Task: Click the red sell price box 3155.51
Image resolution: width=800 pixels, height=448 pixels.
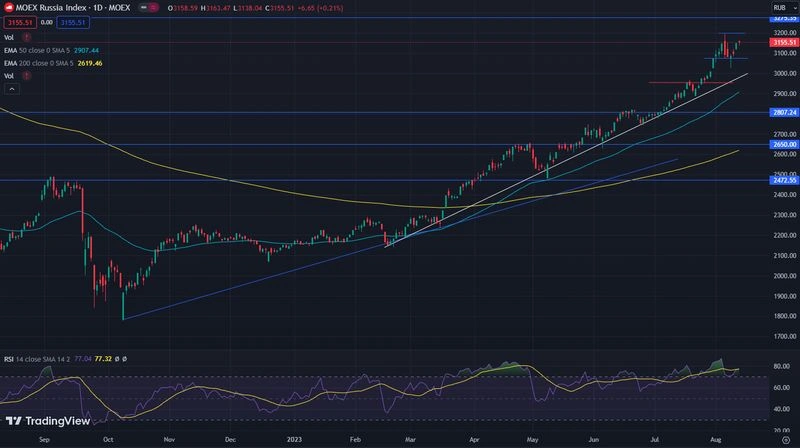Action: point(20,22)
